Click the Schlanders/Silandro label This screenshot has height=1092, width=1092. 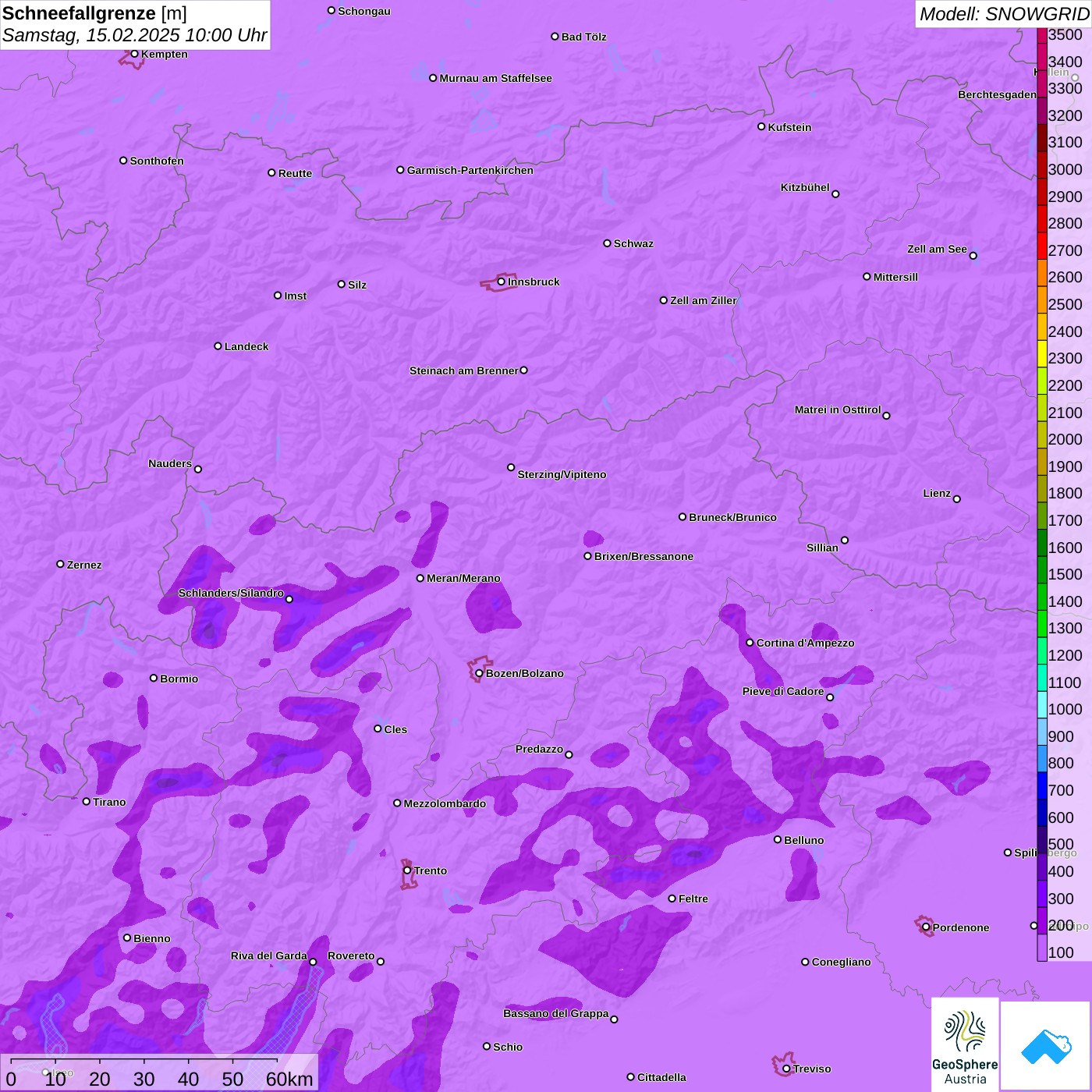[x=231, y=593]
